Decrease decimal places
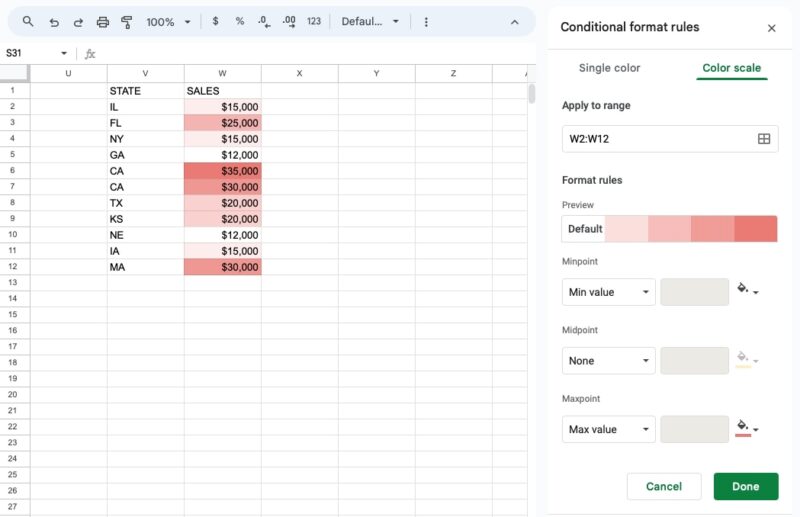 (264, 21)
